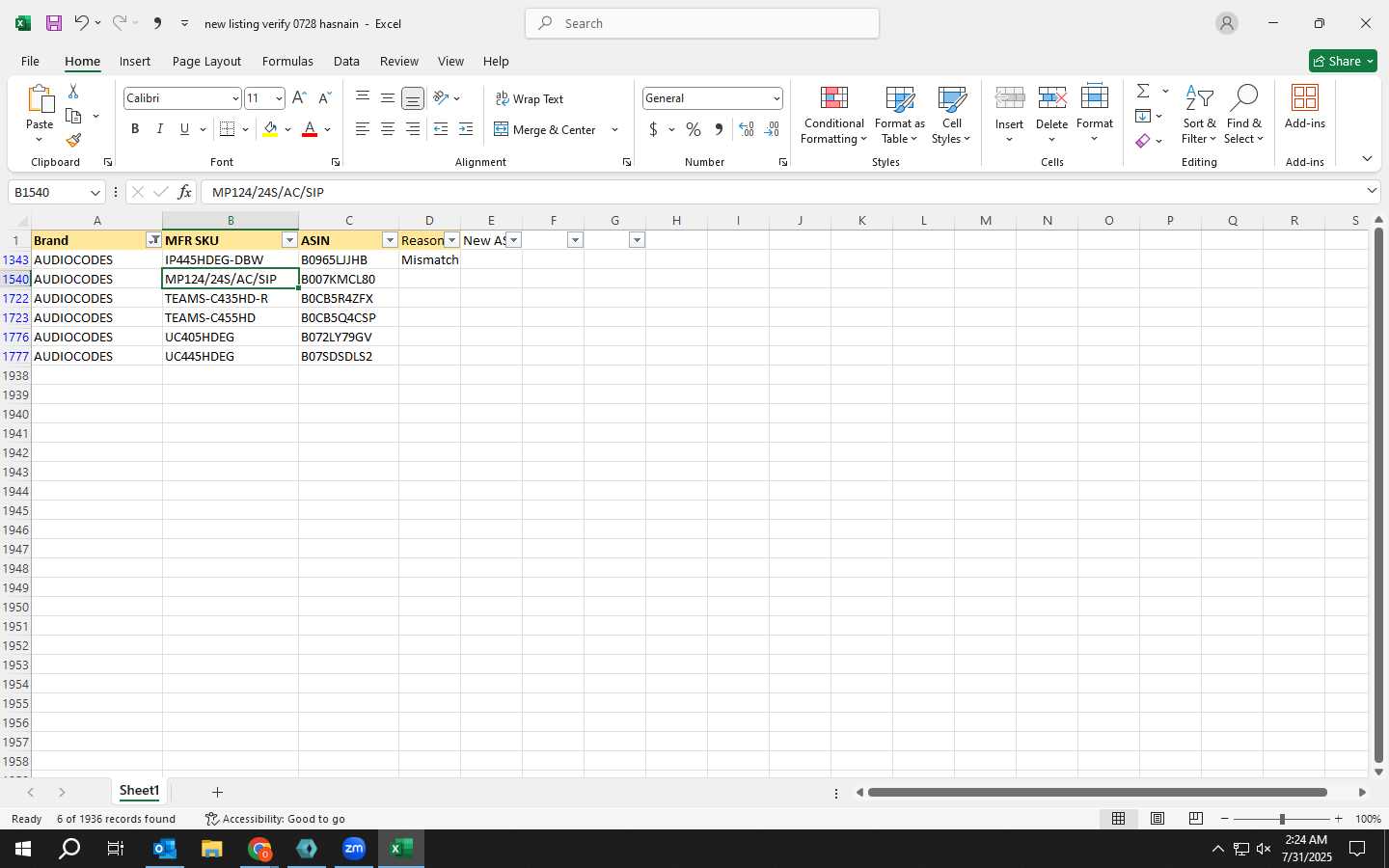Apply Accounting dollar number format
The height and width of the screenshot is (868, 1389).
(x=653, y=129)
